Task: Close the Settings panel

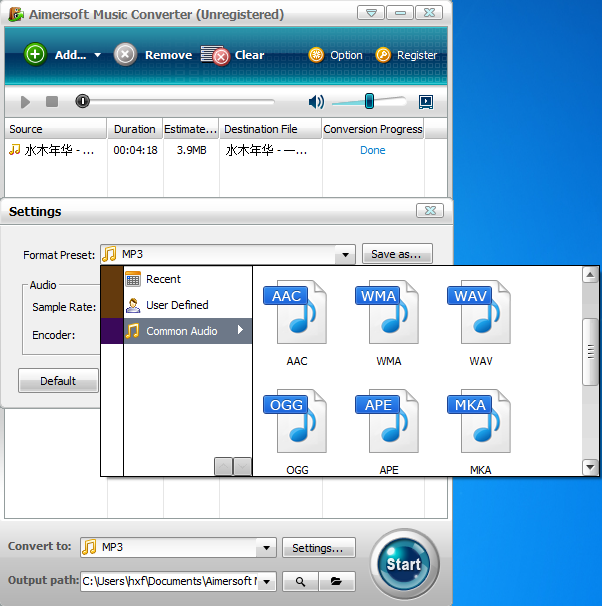Action: click(x=430, y=211)
